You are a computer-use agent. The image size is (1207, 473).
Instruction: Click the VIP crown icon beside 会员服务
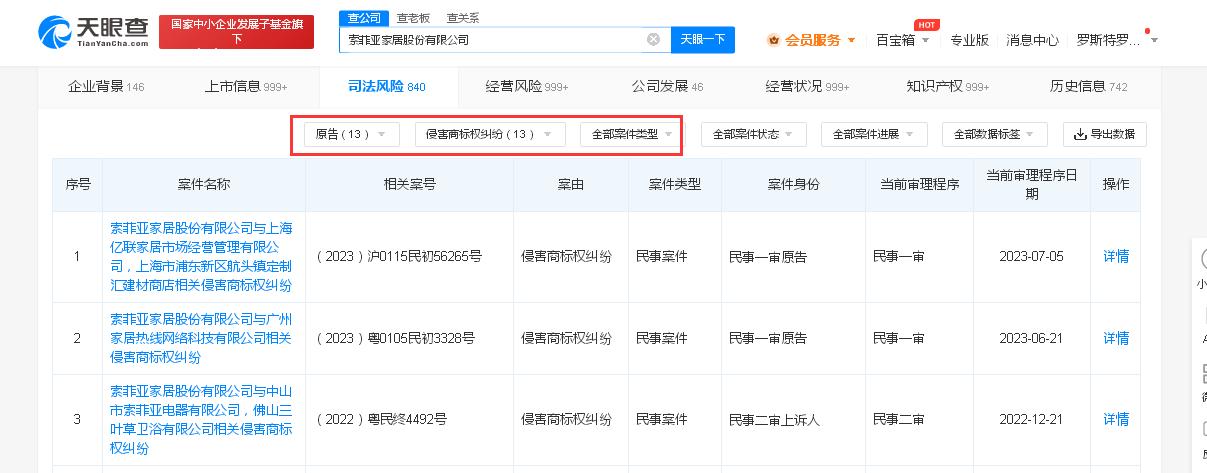click(773, 40)
